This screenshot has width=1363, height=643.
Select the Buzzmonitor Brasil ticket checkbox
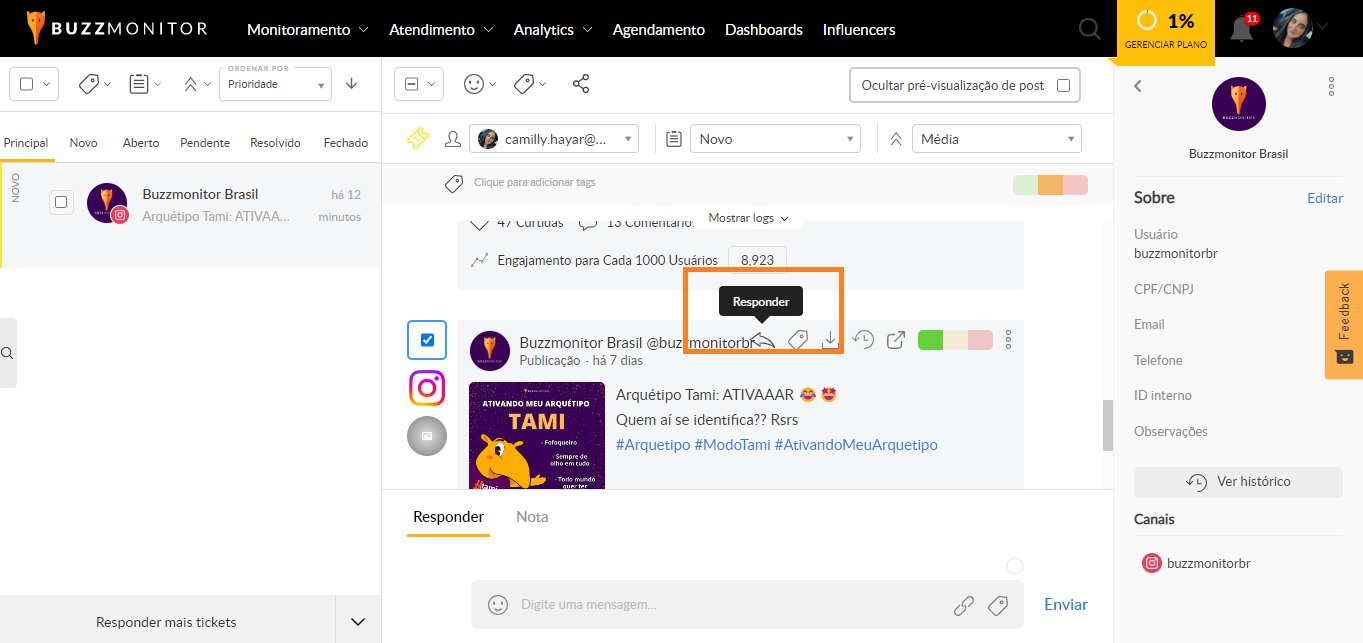[x=61, y=203]
